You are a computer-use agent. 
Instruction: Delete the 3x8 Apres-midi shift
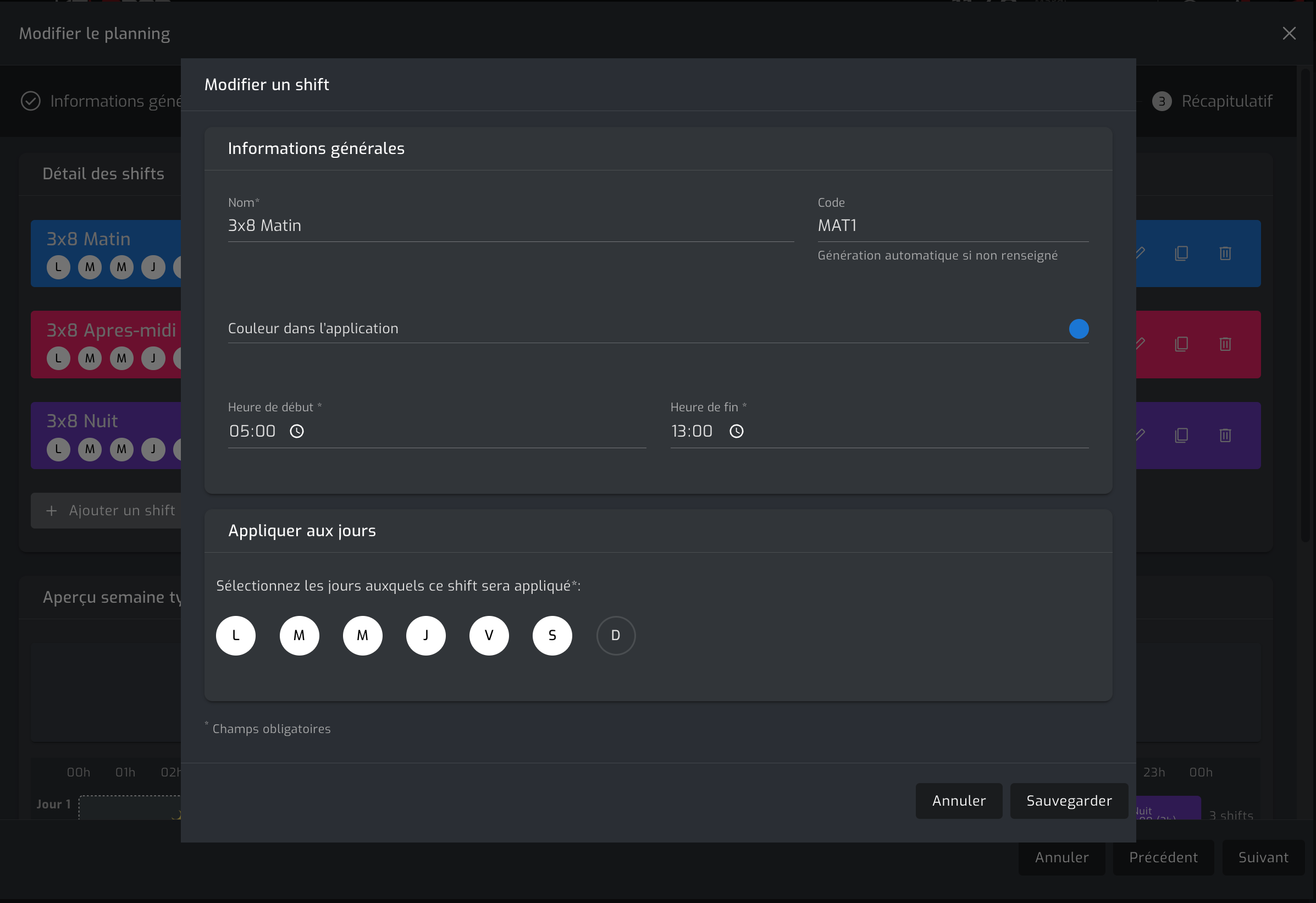1225,344
